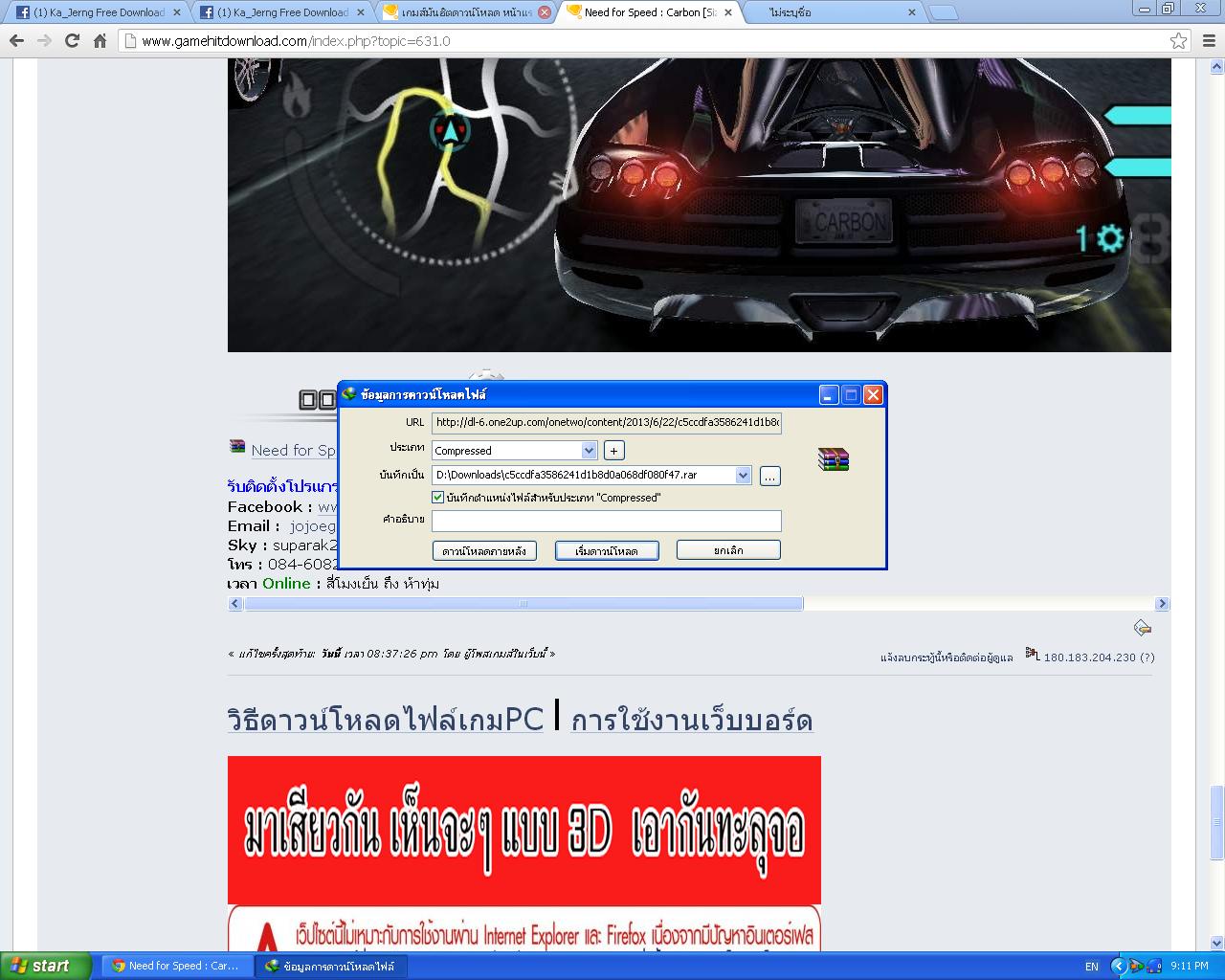
Task: Open the network monitor tray icon
Action: point(1153,966)
